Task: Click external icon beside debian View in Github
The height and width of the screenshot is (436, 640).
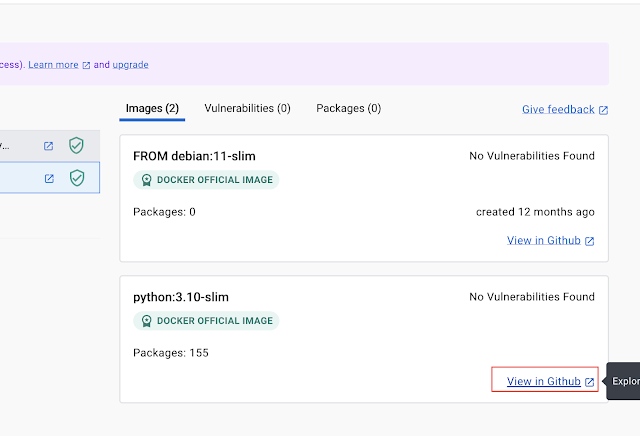Action: coord(589,241)
